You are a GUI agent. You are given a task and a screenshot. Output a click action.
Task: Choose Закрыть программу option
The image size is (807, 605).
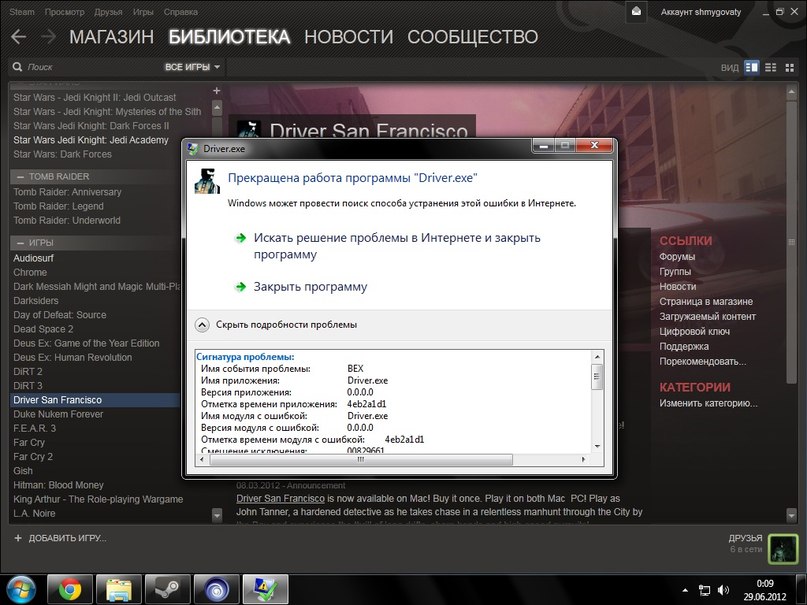pos(310,287)
